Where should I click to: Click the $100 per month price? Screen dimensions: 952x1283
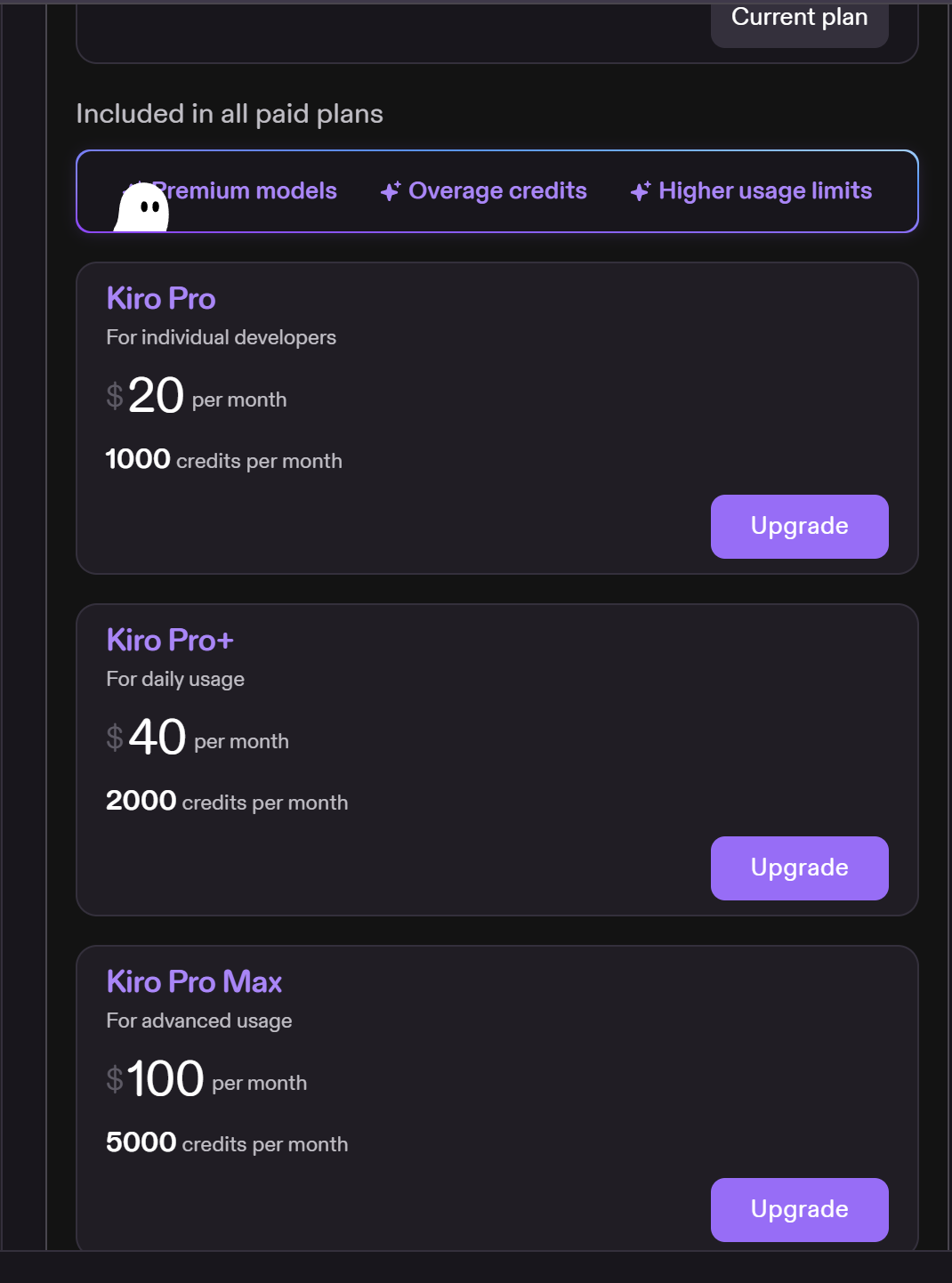click(x=206, y=1078)
